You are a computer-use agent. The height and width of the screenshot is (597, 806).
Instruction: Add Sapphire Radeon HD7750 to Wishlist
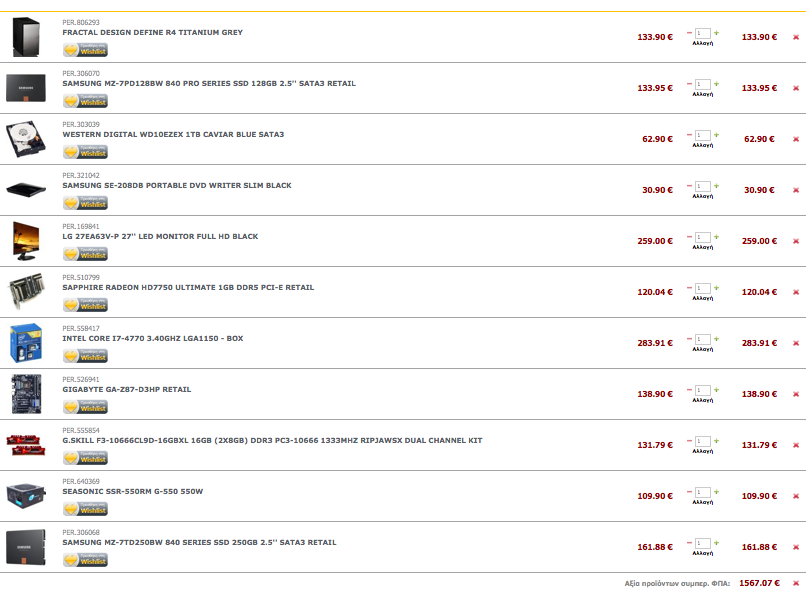[85, 304]
